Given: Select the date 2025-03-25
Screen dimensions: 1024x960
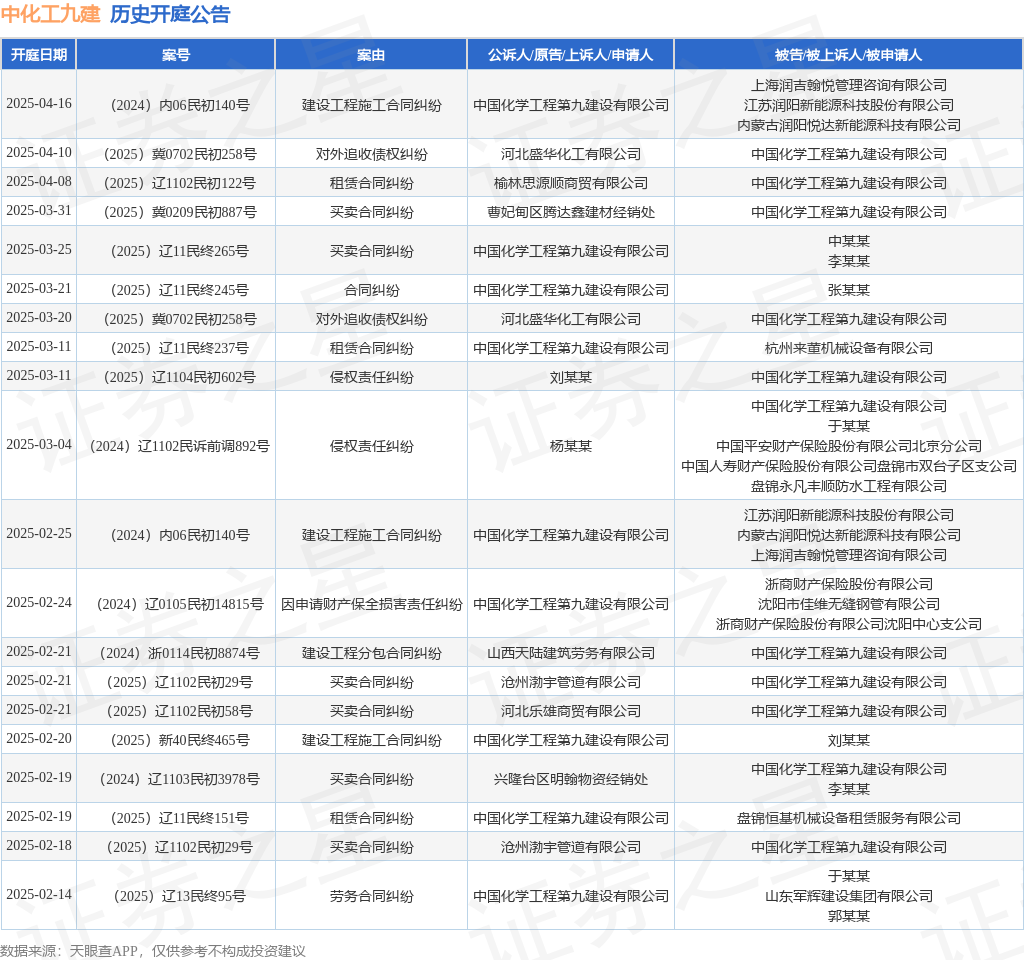Looking at the screenshot, I should tap(39, 250).
